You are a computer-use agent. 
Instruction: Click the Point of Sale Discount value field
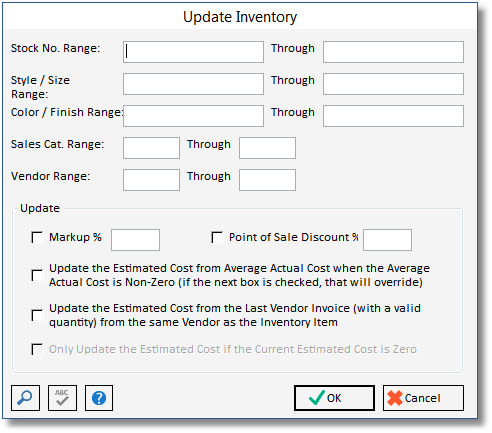pos(387,240)
